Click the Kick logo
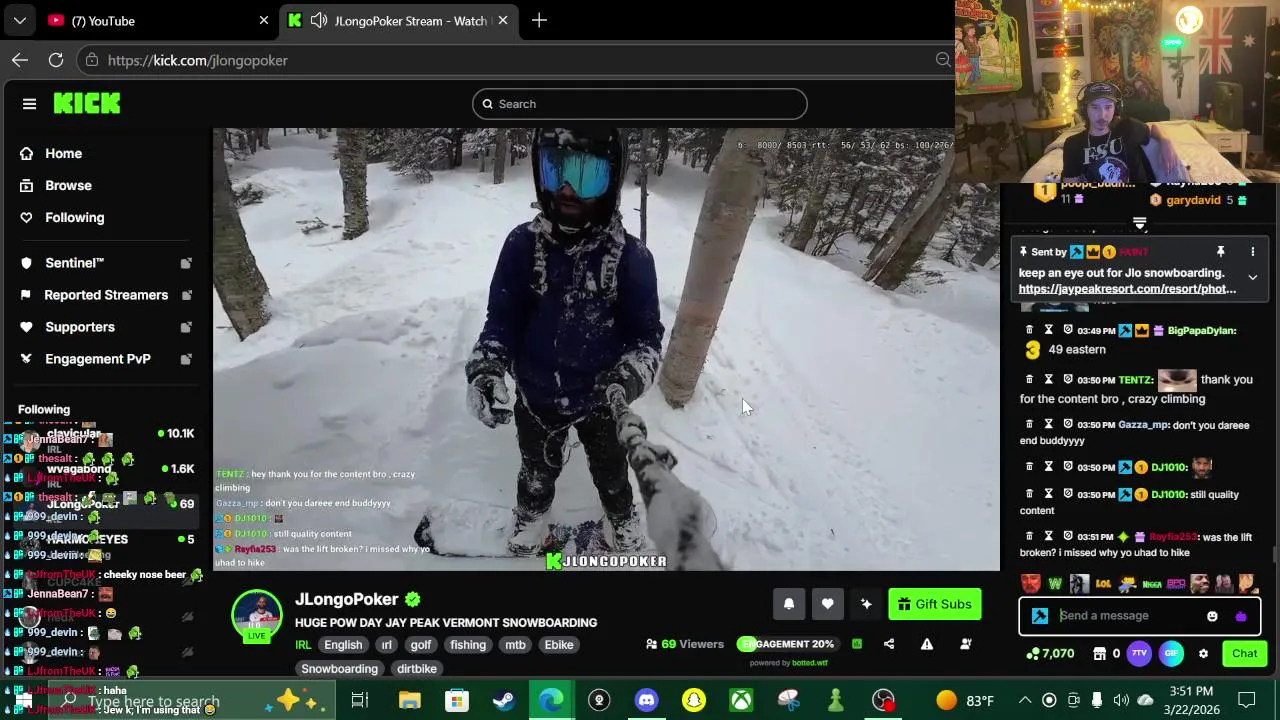The height and width of the screenshot is (720, 1280). click(87, 104)
